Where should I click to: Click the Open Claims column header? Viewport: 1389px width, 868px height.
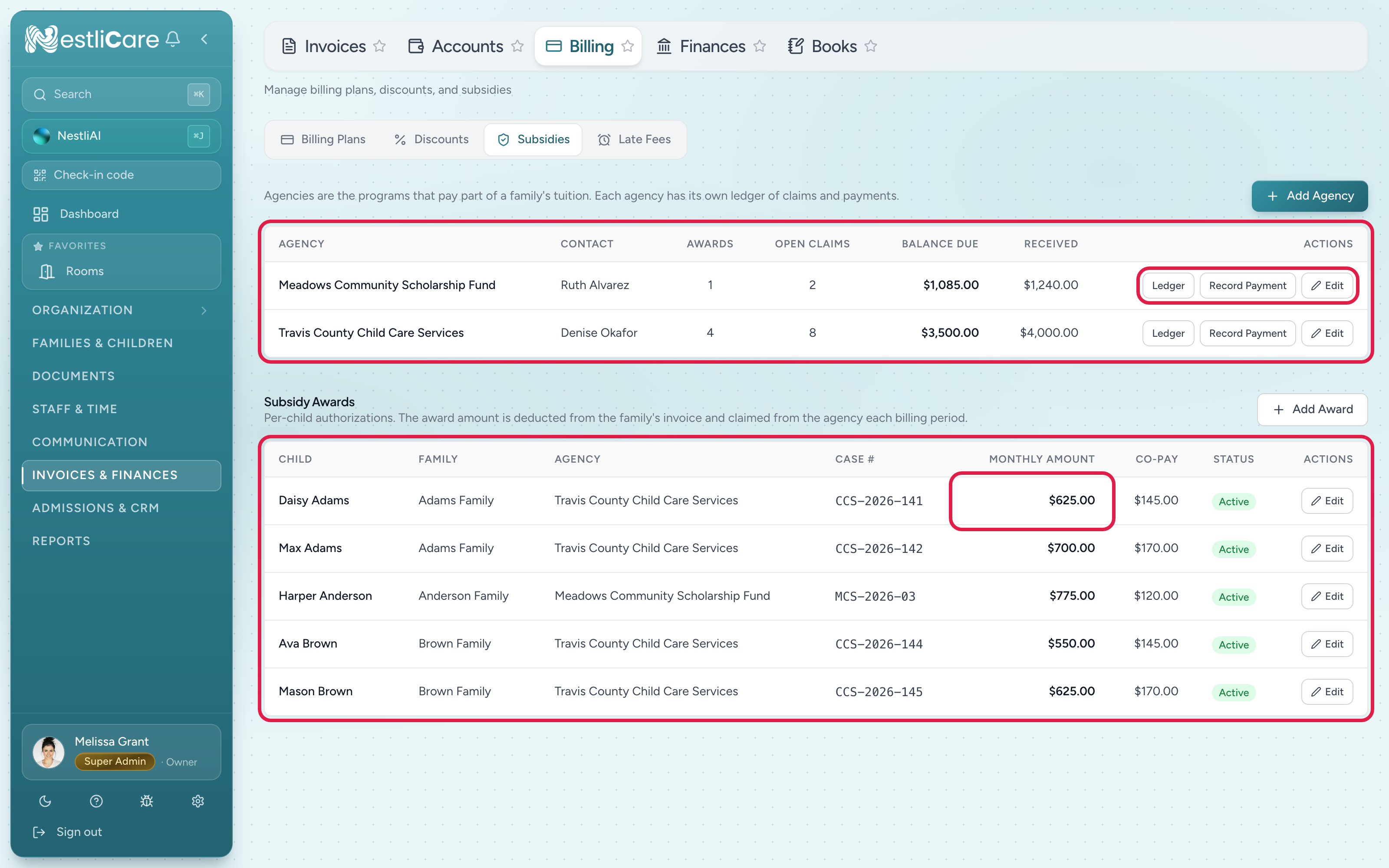coord(812,244)
